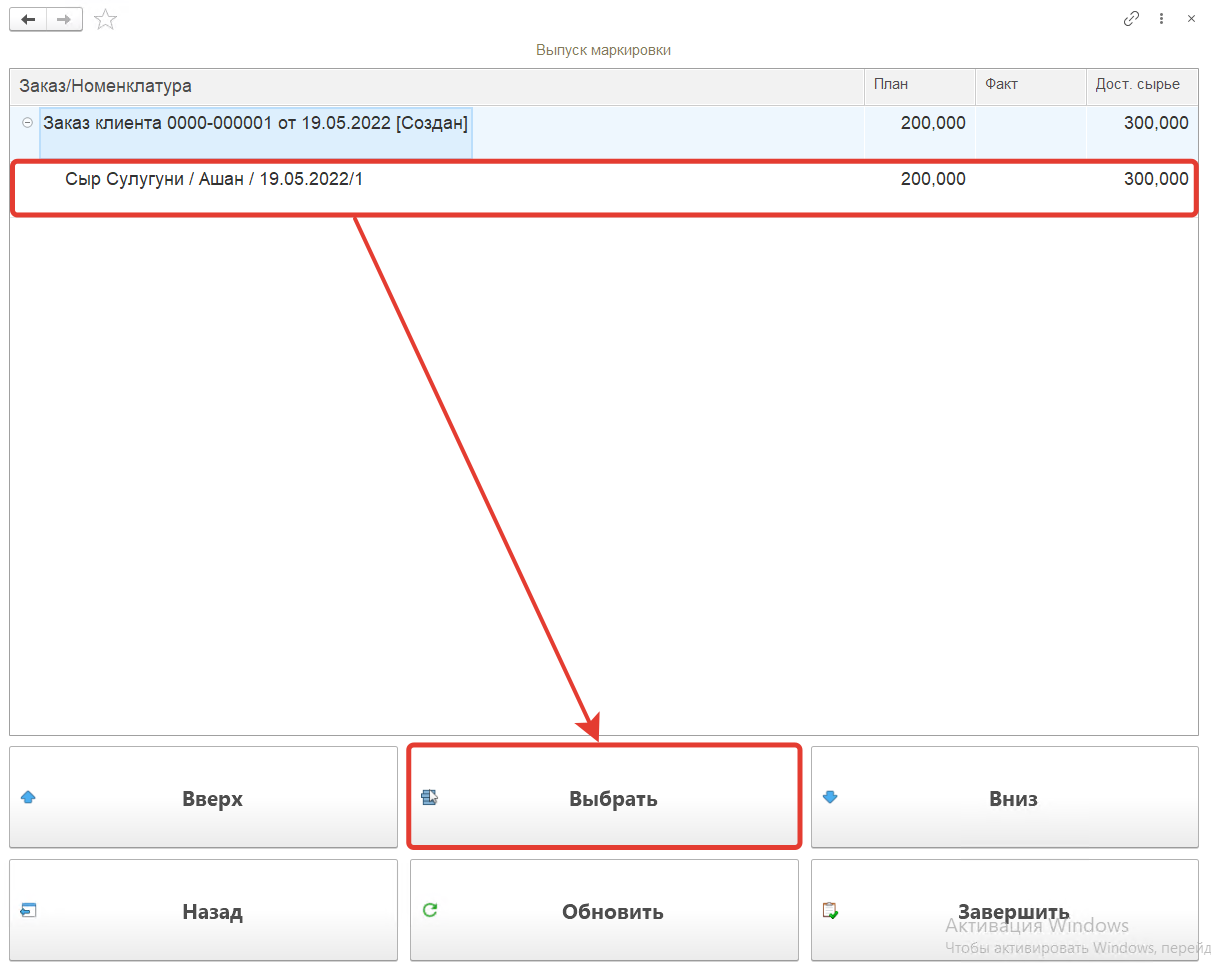Add page to favorites with star icon
1211x964 pixels.
[105, 19]
